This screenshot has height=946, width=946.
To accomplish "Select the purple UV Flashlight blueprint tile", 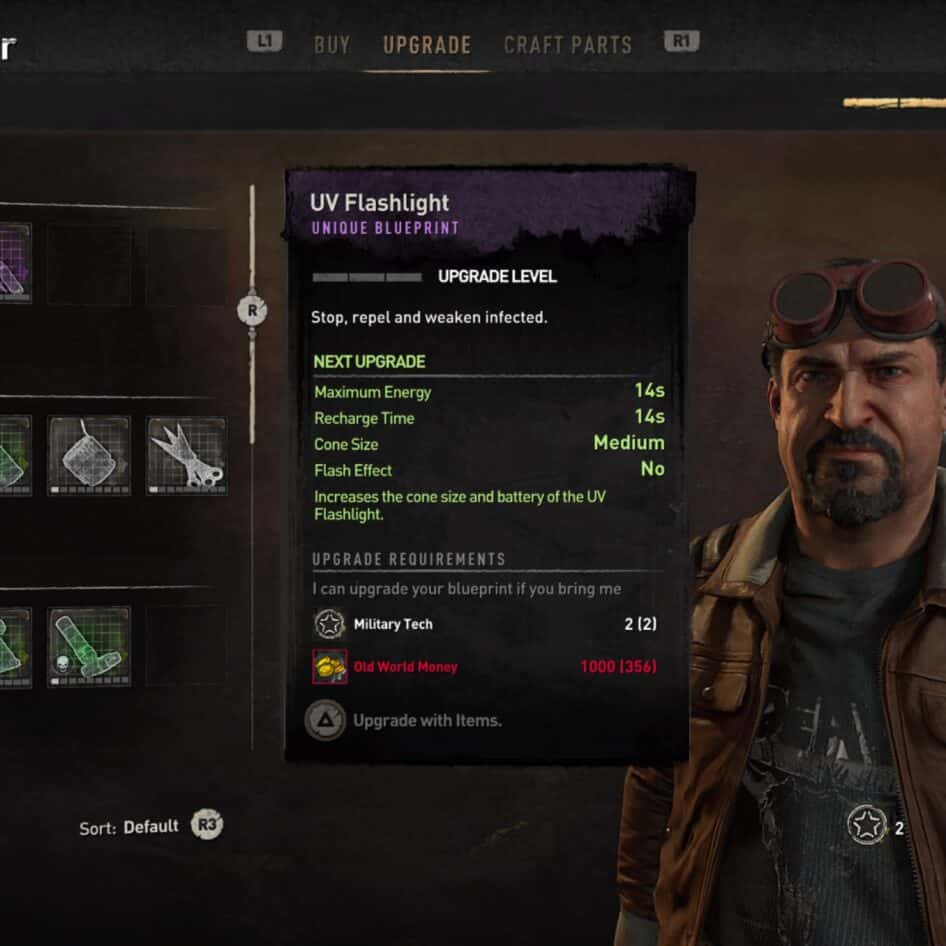I will click(x=14, y=262).
